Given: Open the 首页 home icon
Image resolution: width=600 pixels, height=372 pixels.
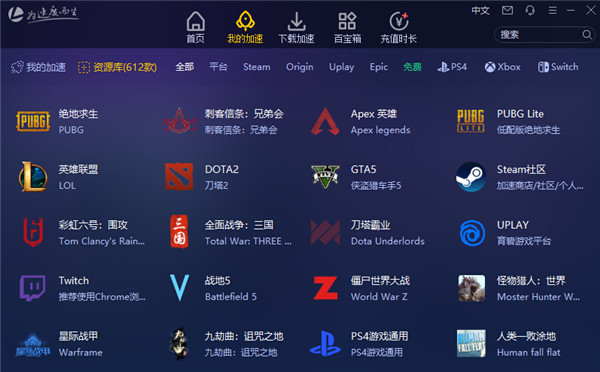Looking at the screenshot, I should click(196, 21).
